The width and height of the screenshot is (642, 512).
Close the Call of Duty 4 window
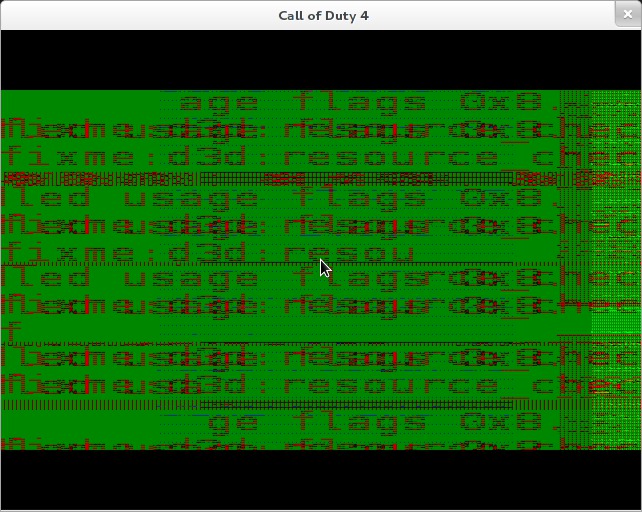click(x=629, y=15)
